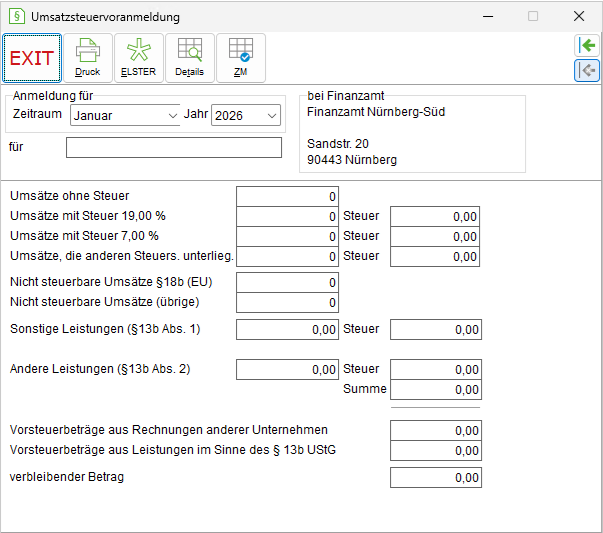
Task: Close the Umsatzsteuervoranmeldung window
Action: 579,16
